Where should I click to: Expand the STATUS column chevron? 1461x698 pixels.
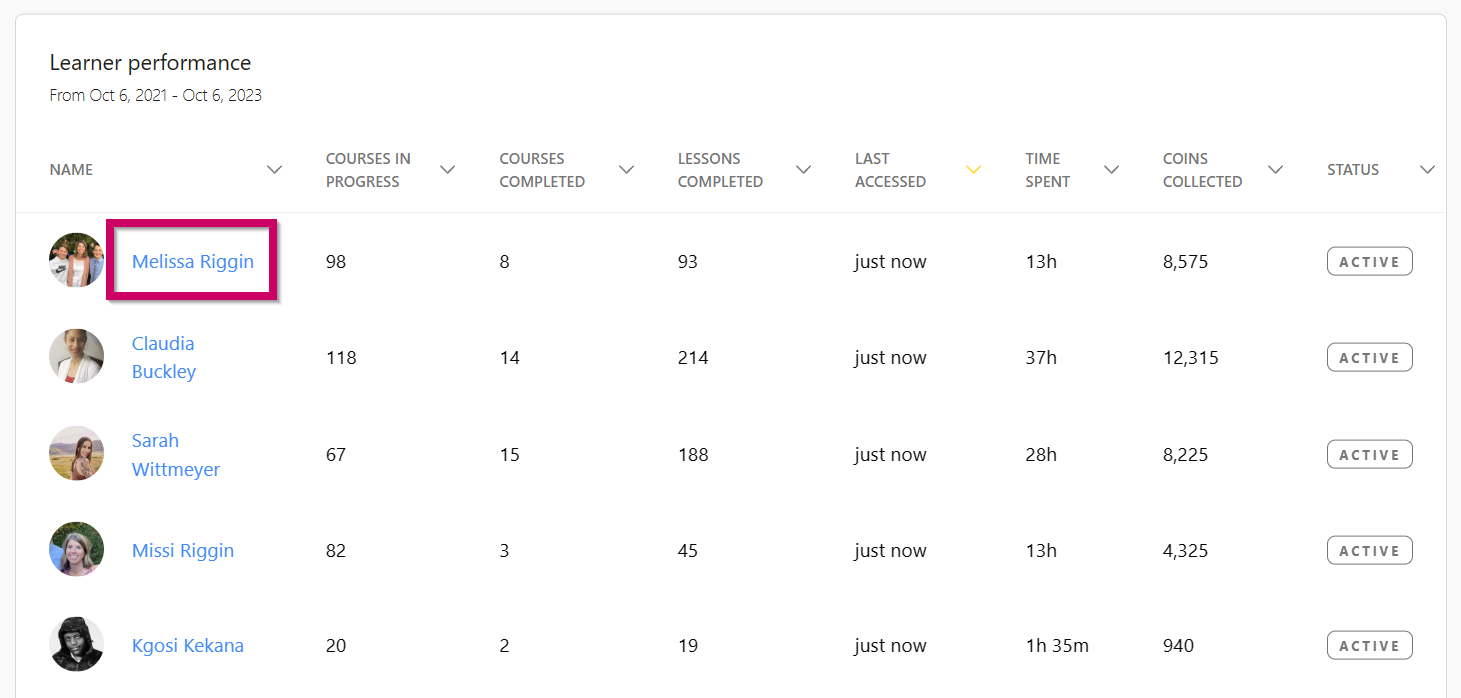pyautogui.click(x=1427, y=170)
